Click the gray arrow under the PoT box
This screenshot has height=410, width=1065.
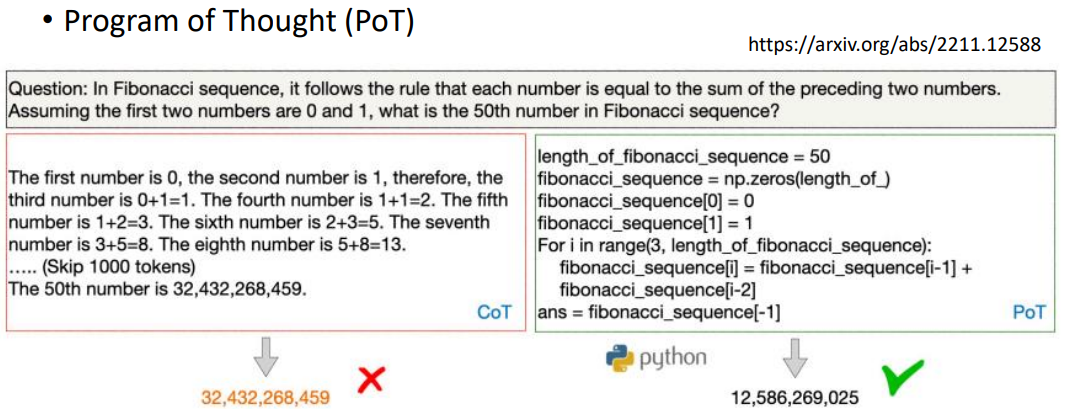tap(794, 356)
